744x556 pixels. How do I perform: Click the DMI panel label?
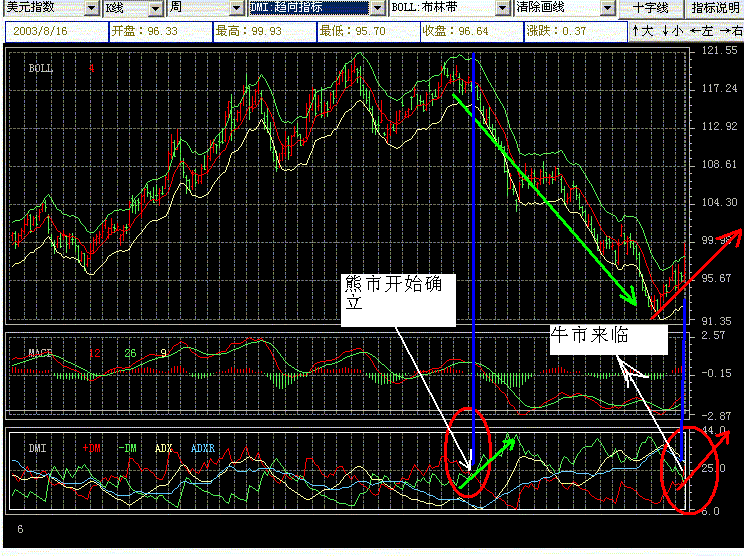tap(37, 448)
